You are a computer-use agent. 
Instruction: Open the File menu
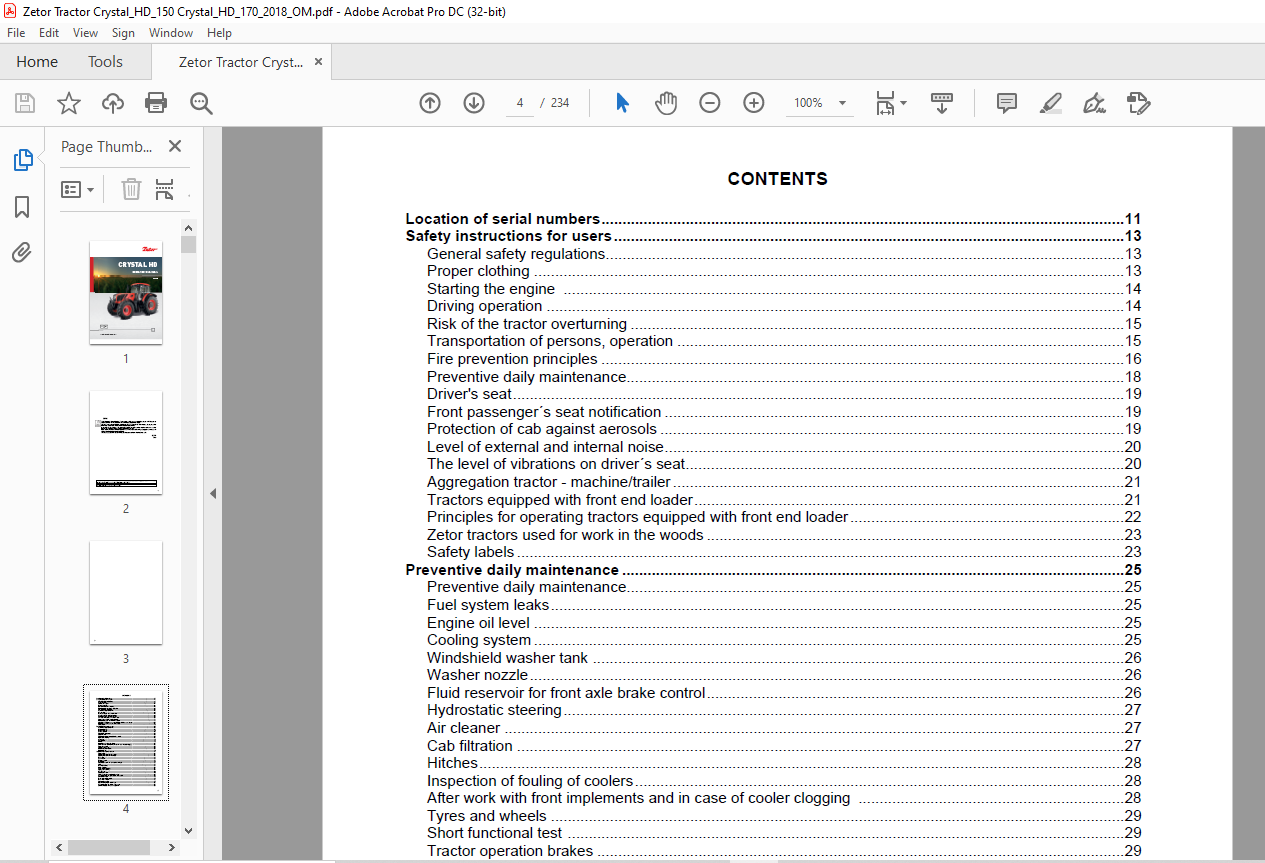click(16, 33)
